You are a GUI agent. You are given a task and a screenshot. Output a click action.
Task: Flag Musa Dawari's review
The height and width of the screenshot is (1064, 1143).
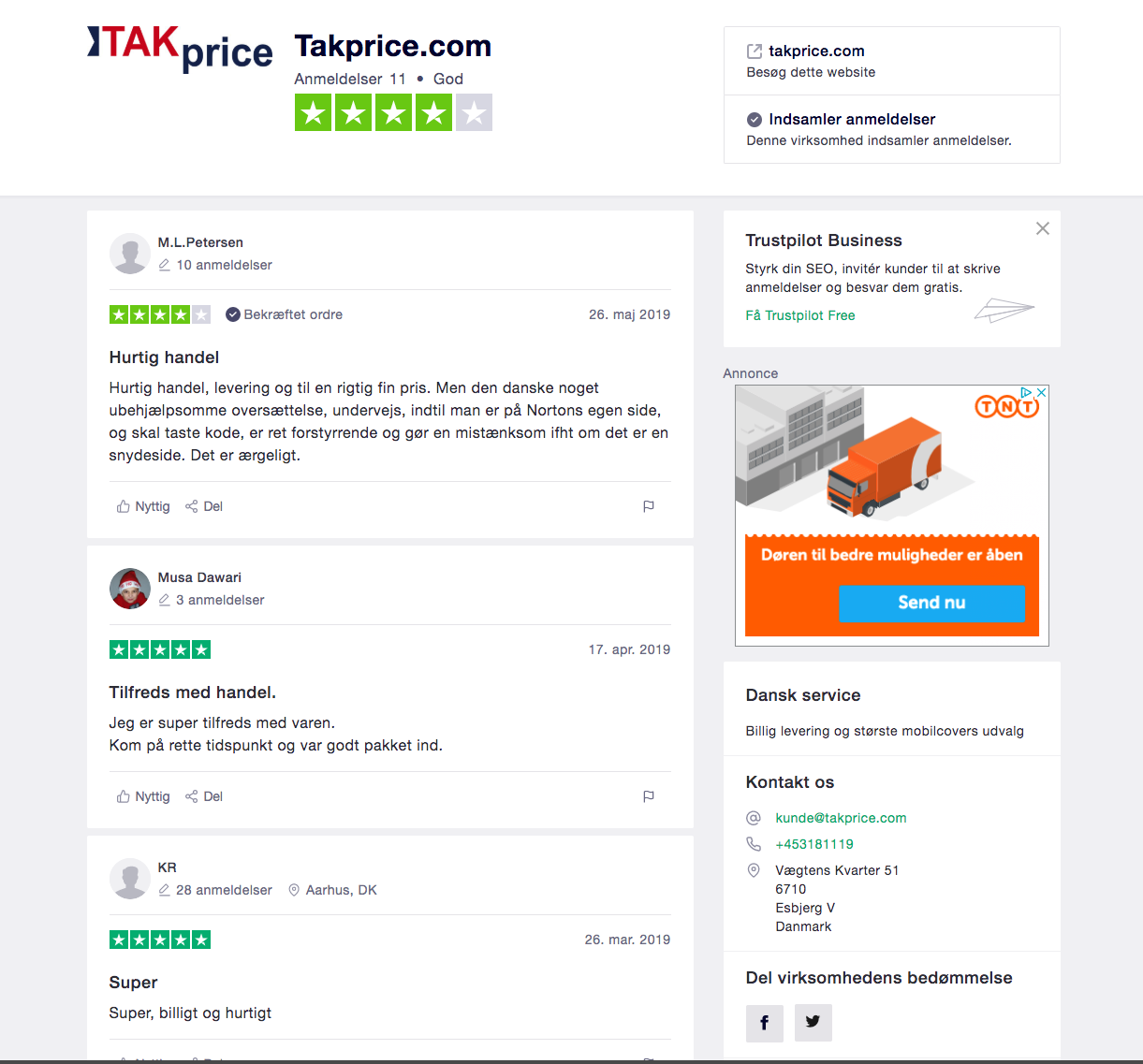point(648,796)
